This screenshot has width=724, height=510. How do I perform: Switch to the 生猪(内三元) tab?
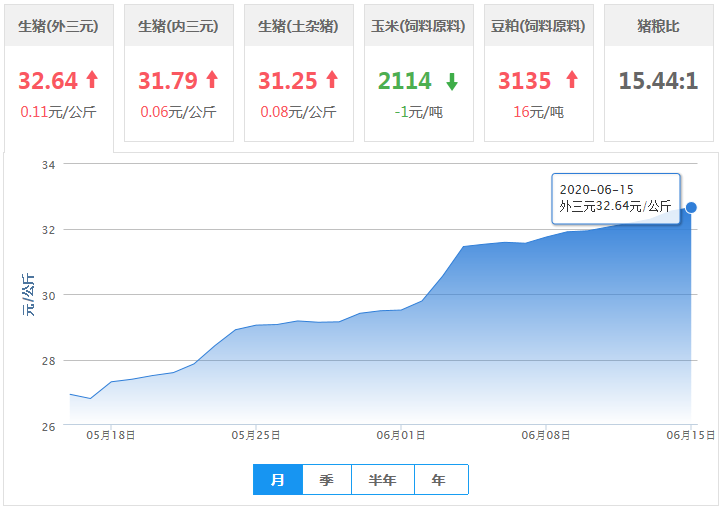[x=178, y=26]
